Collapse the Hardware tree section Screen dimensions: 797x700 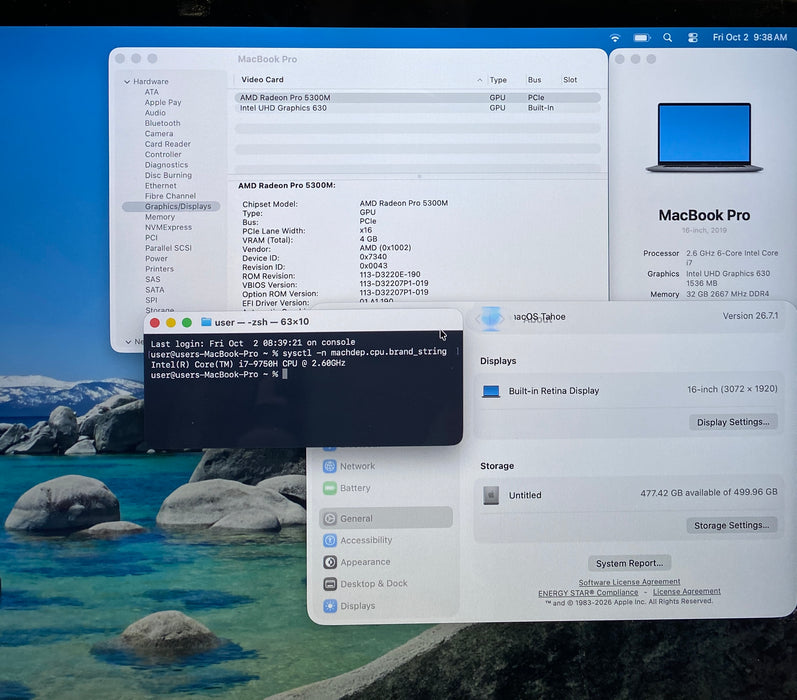[x=127, y=81]
